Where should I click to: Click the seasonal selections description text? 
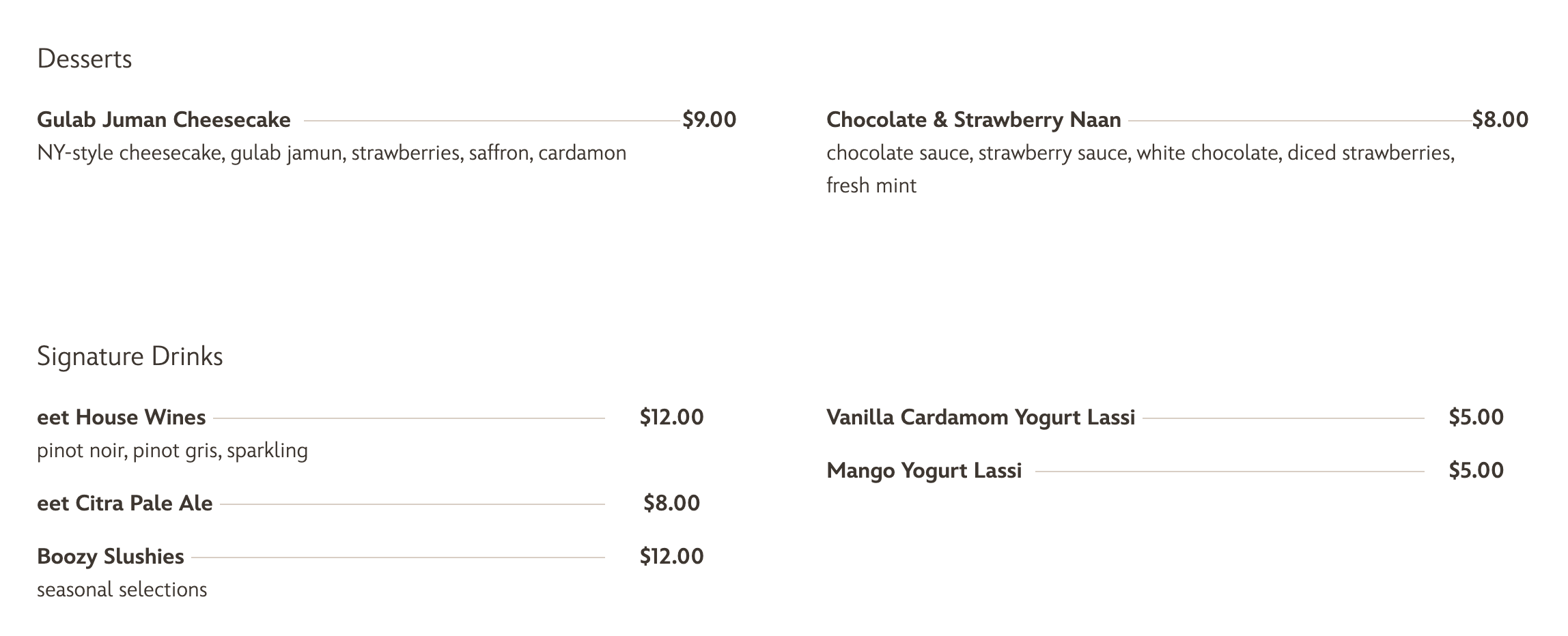point(122,590)
